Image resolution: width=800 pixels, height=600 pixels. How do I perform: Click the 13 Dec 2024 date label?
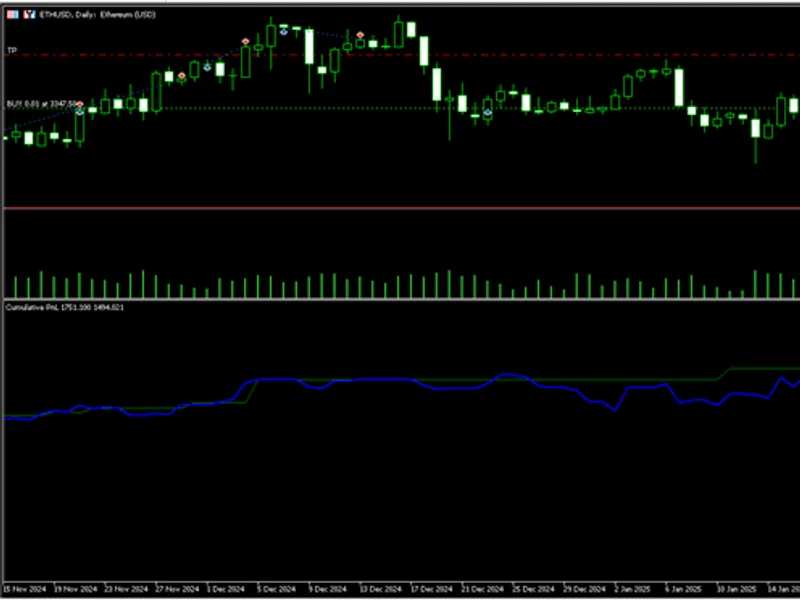coord(381,589)
